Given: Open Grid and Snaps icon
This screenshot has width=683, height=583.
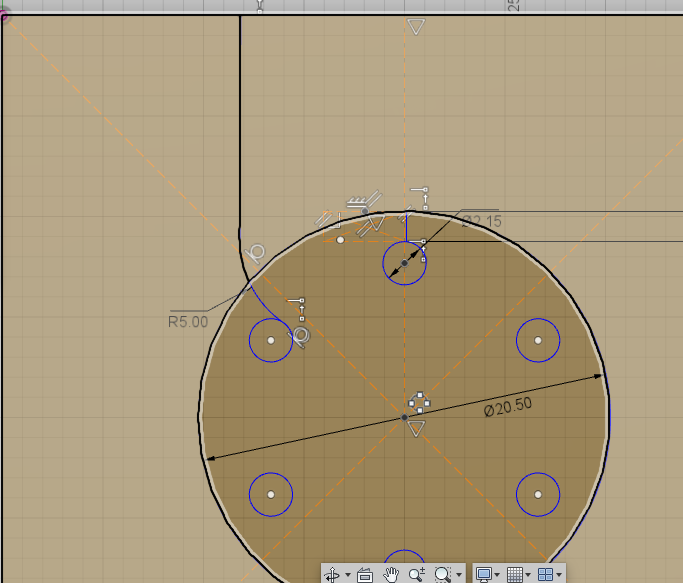Looking at the screenshot, I should [515, 574].
